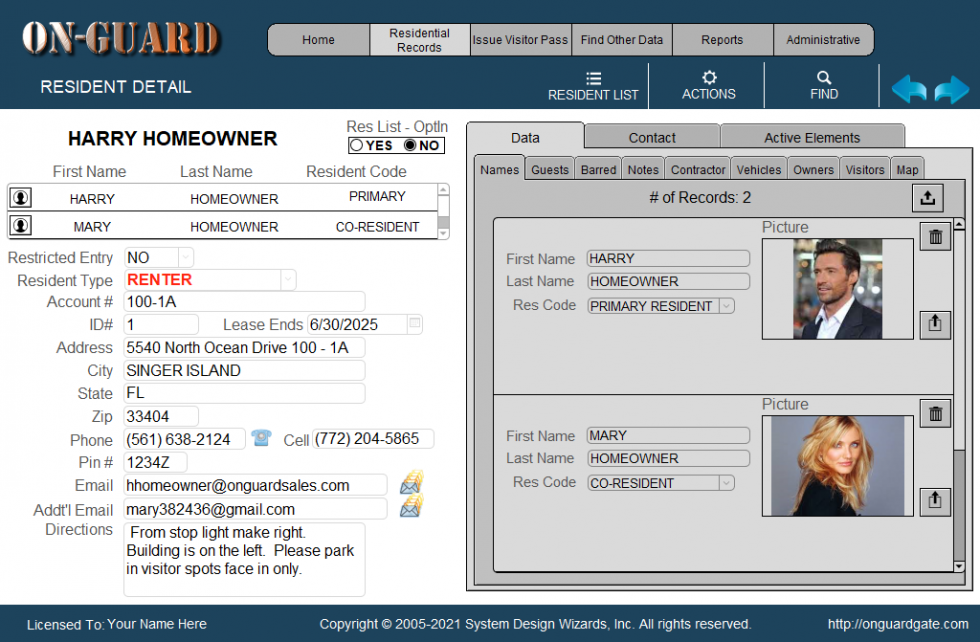
Task: Open Res Code dropdown showing CO-RESIDENT
Action: pyautogui.click(x=726, y=483)
